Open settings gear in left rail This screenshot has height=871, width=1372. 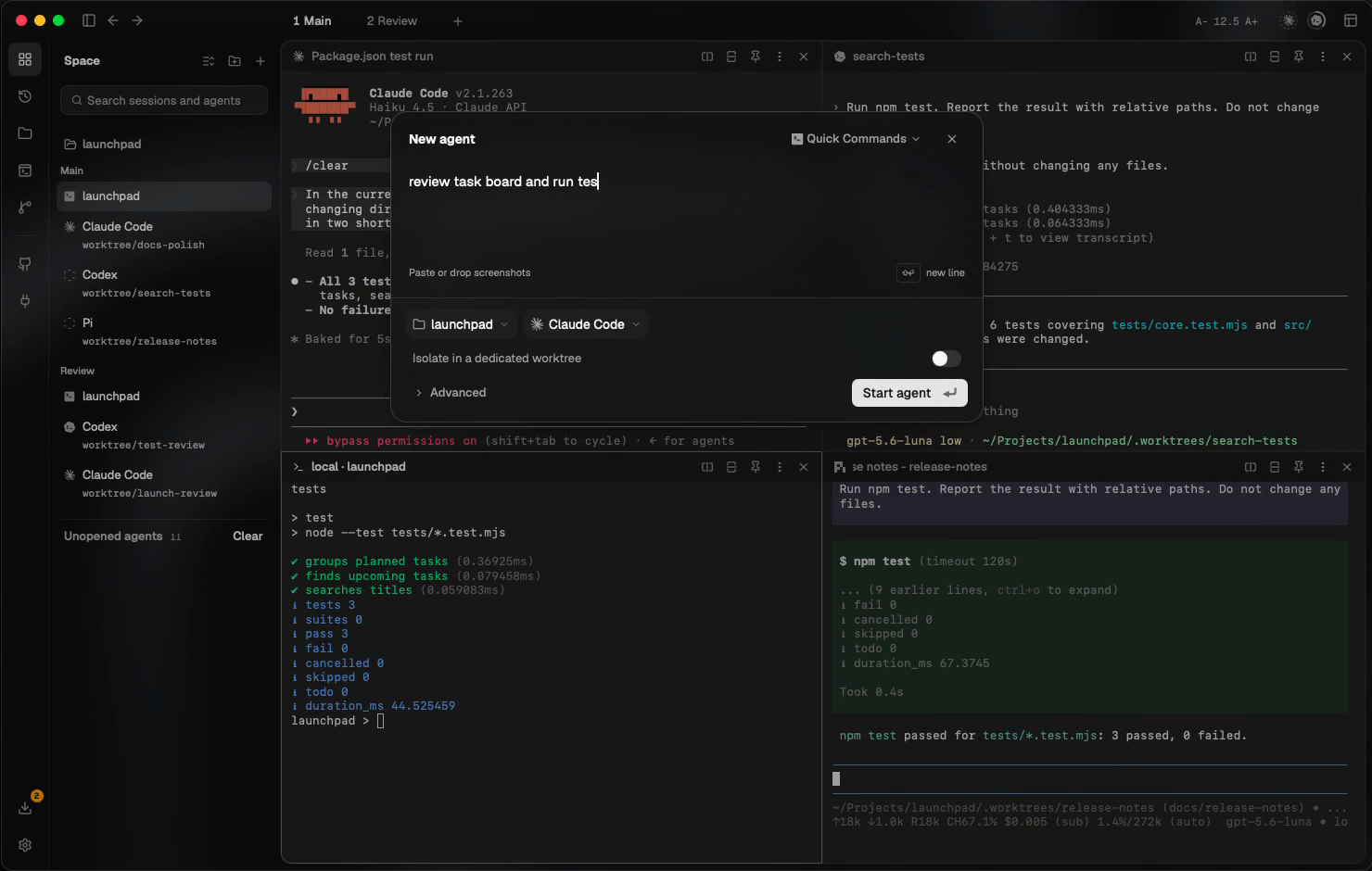tap(25, 845)
